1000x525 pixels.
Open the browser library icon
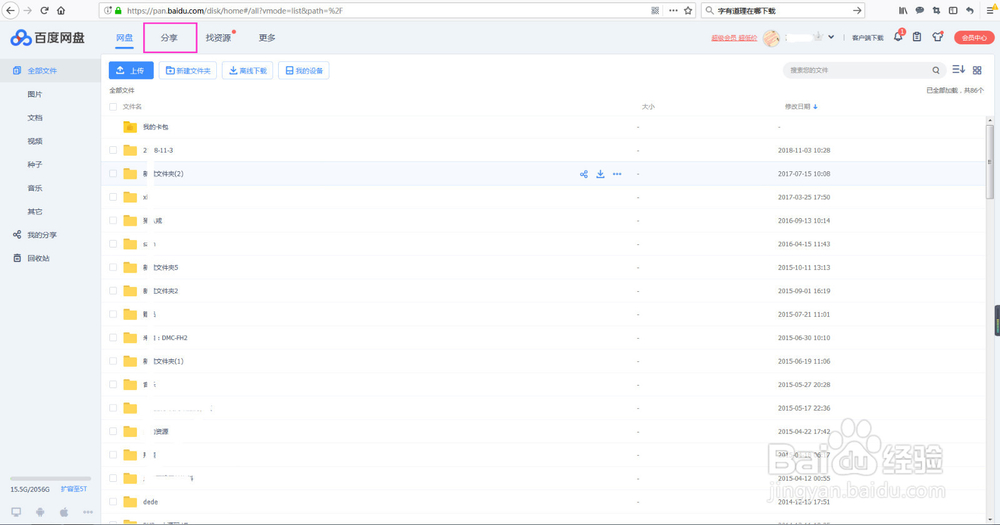(x=903, y=10)
